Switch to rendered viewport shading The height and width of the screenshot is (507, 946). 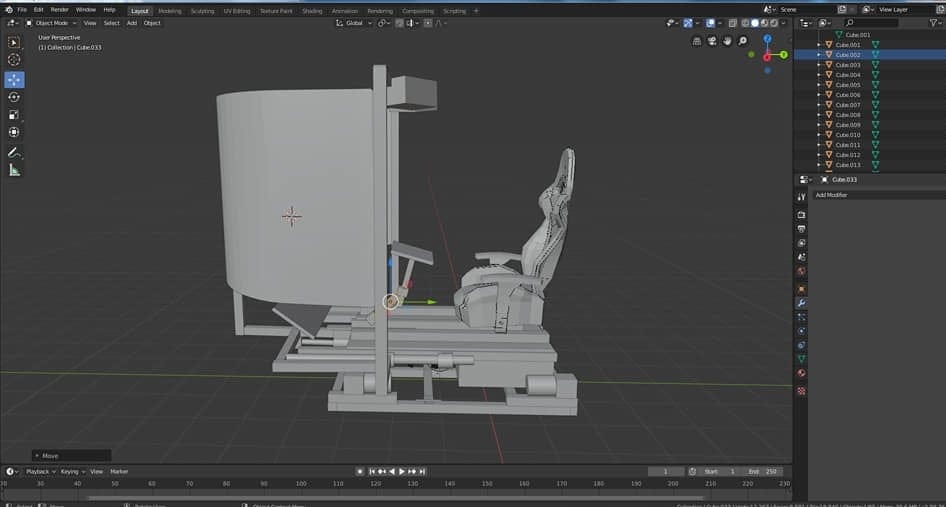tap(773, 23)
